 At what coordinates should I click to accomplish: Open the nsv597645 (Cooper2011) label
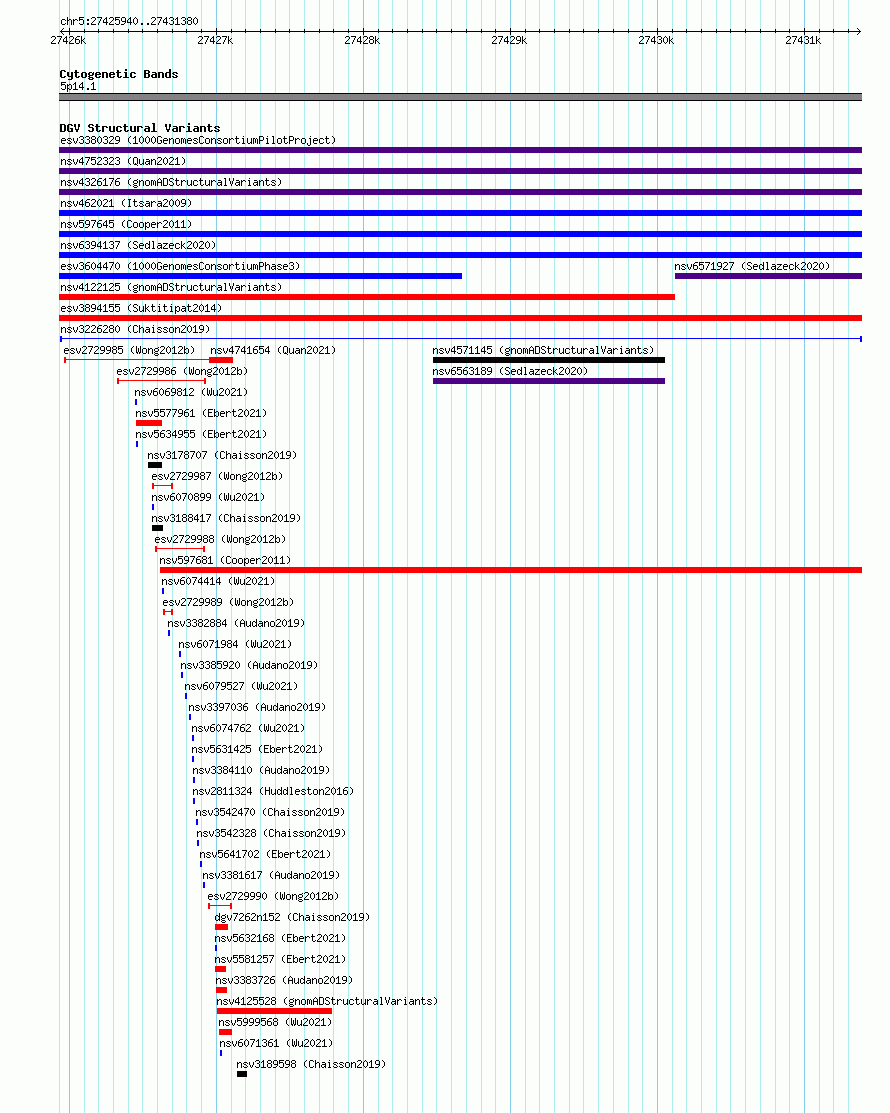click(126, 224)
